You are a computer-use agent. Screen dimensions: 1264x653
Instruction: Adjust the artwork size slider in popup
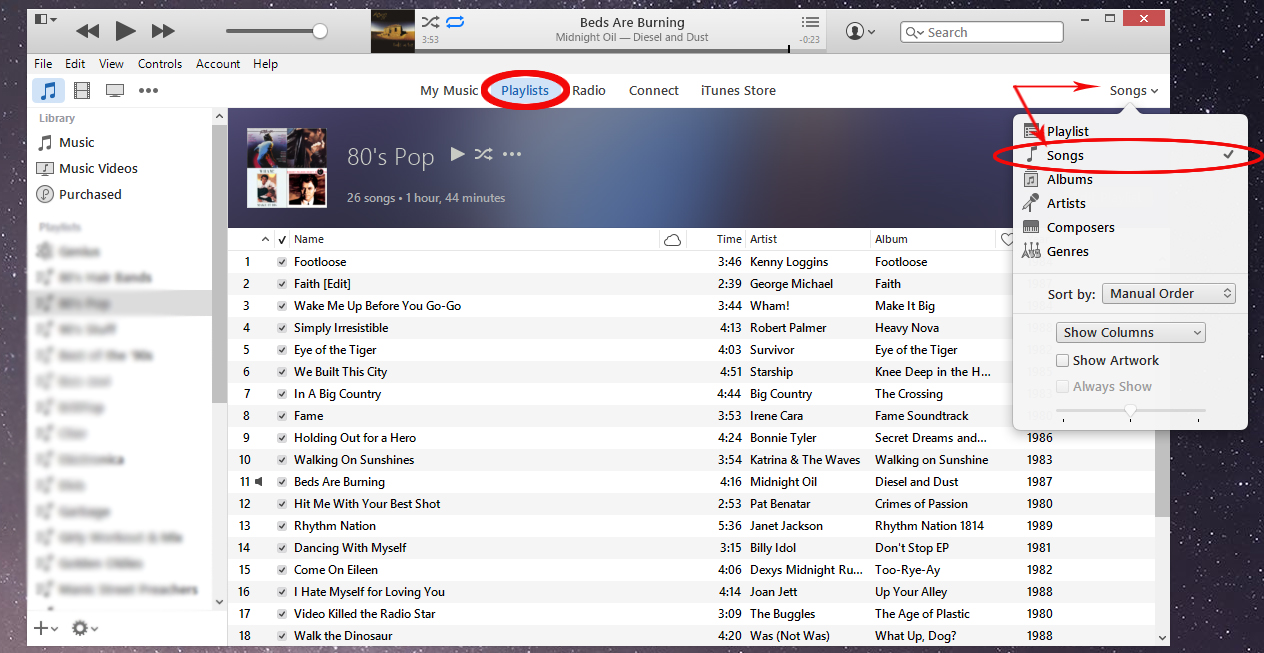1131,410
